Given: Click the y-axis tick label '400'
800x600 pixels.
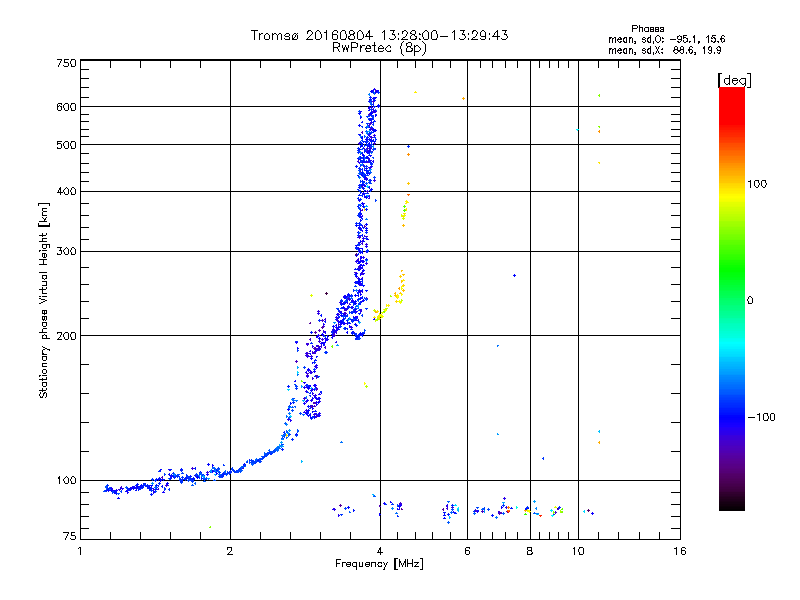Looking at the screenshot, I should click(67, 191).
